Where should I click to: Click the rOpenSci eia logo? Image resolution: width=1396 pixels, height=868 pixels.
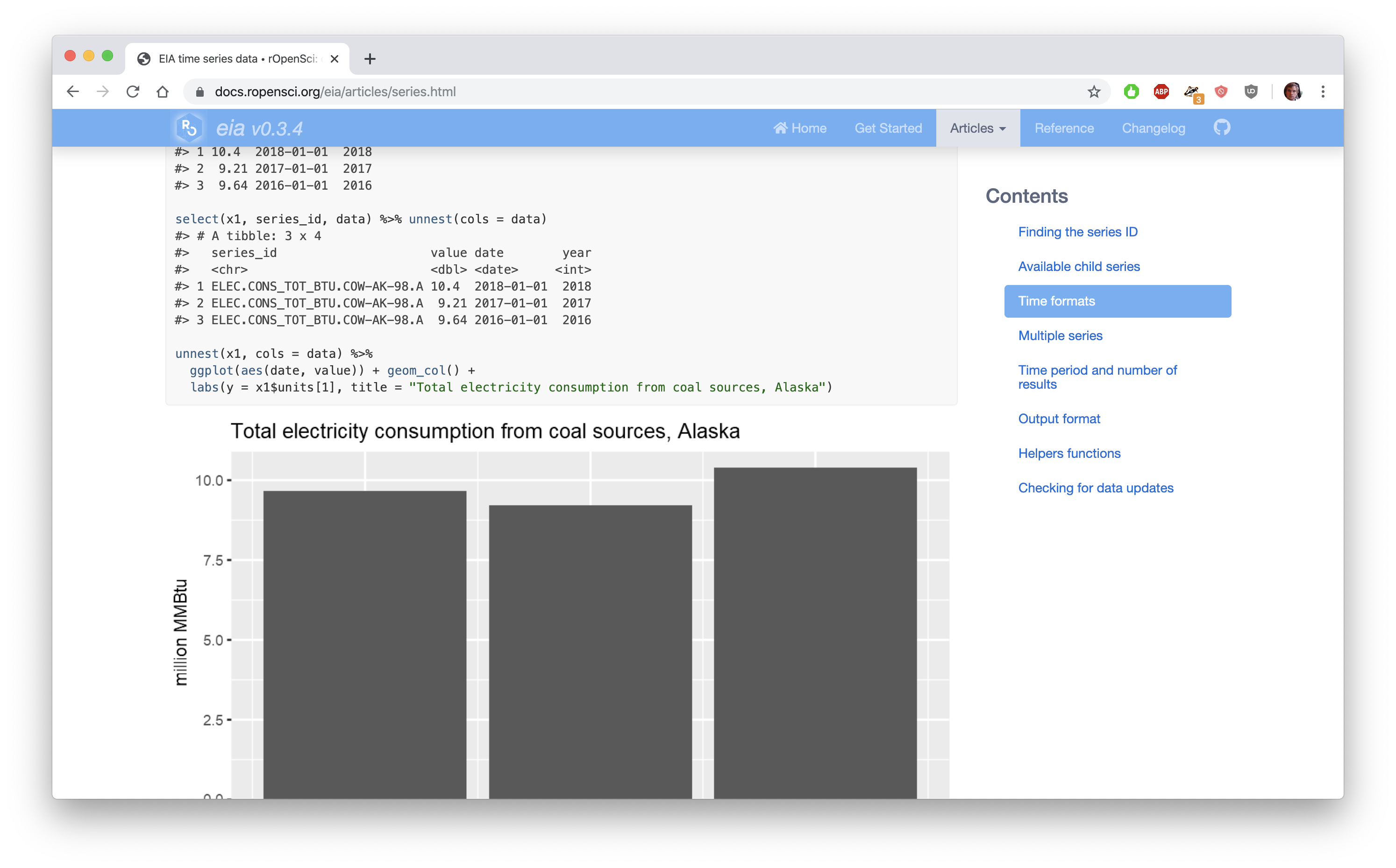point(189,128)
